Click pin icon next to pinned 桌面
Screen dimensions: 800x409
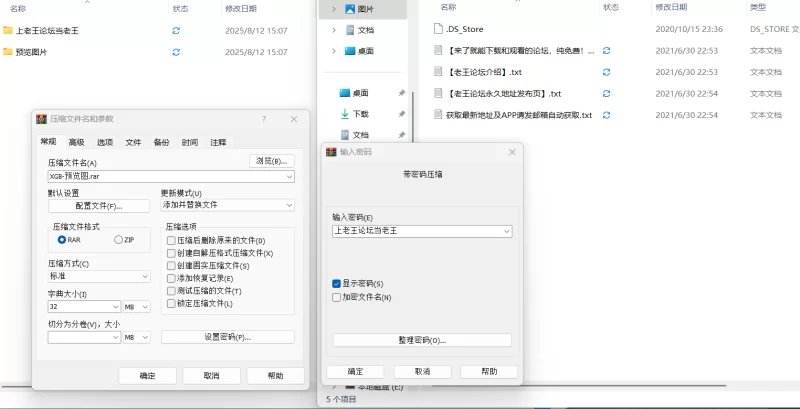click(402, 93)
